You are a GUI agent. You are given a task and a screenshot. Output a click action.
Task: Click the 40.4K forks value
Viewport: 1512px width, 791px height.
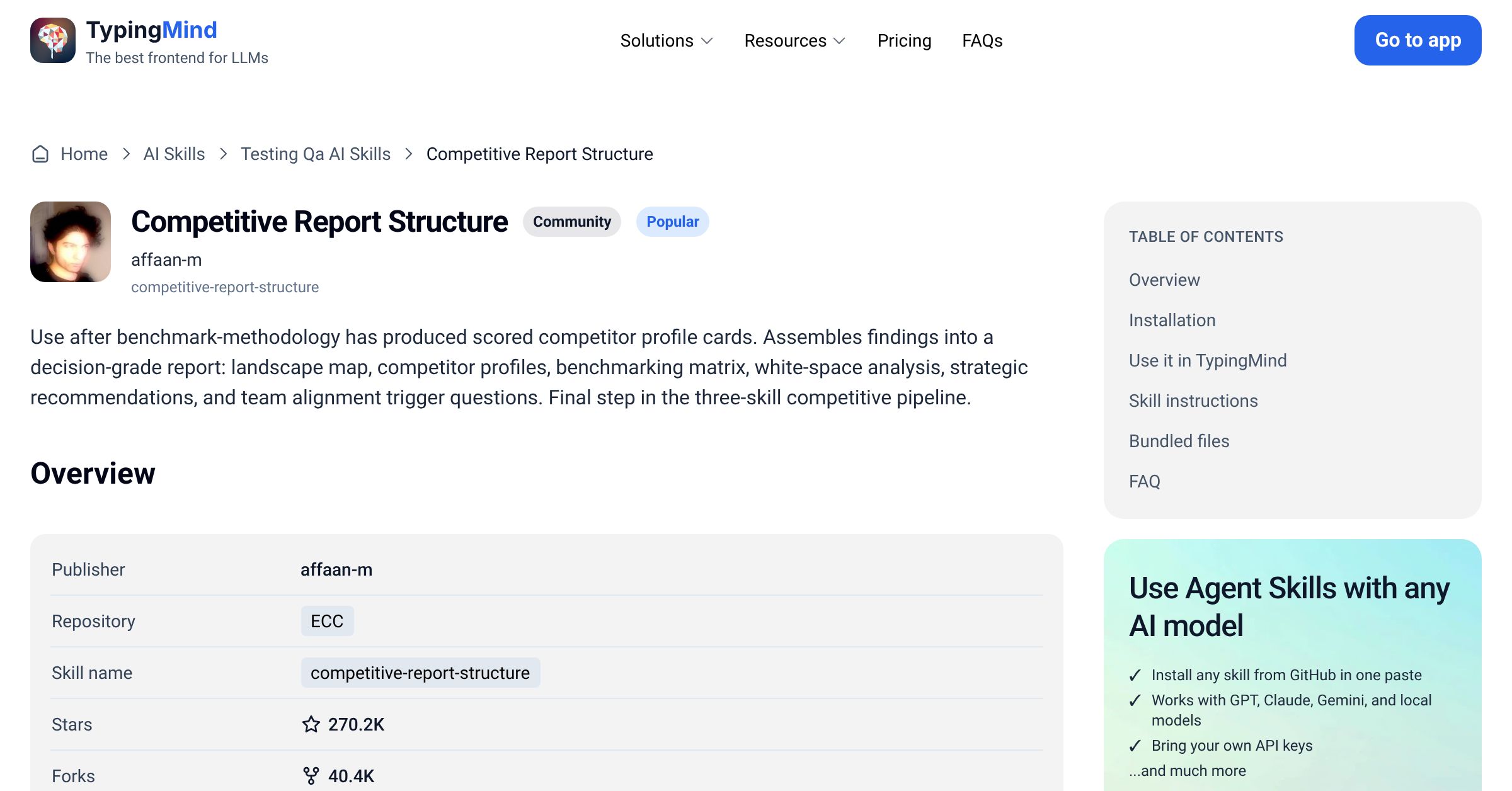tap(351, 776)
